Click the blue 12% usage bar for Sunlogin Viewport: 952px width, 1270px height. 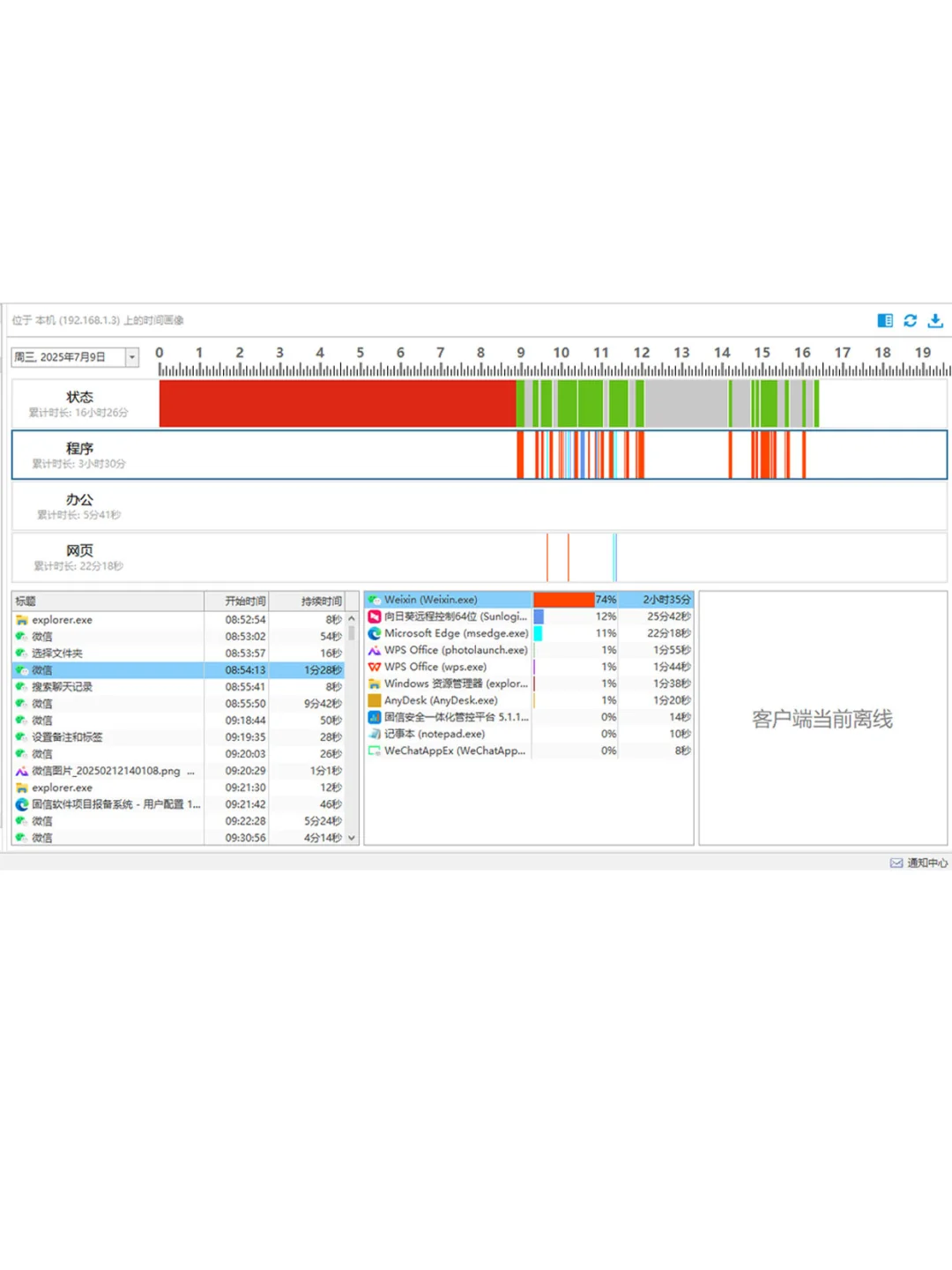point(539,616)
